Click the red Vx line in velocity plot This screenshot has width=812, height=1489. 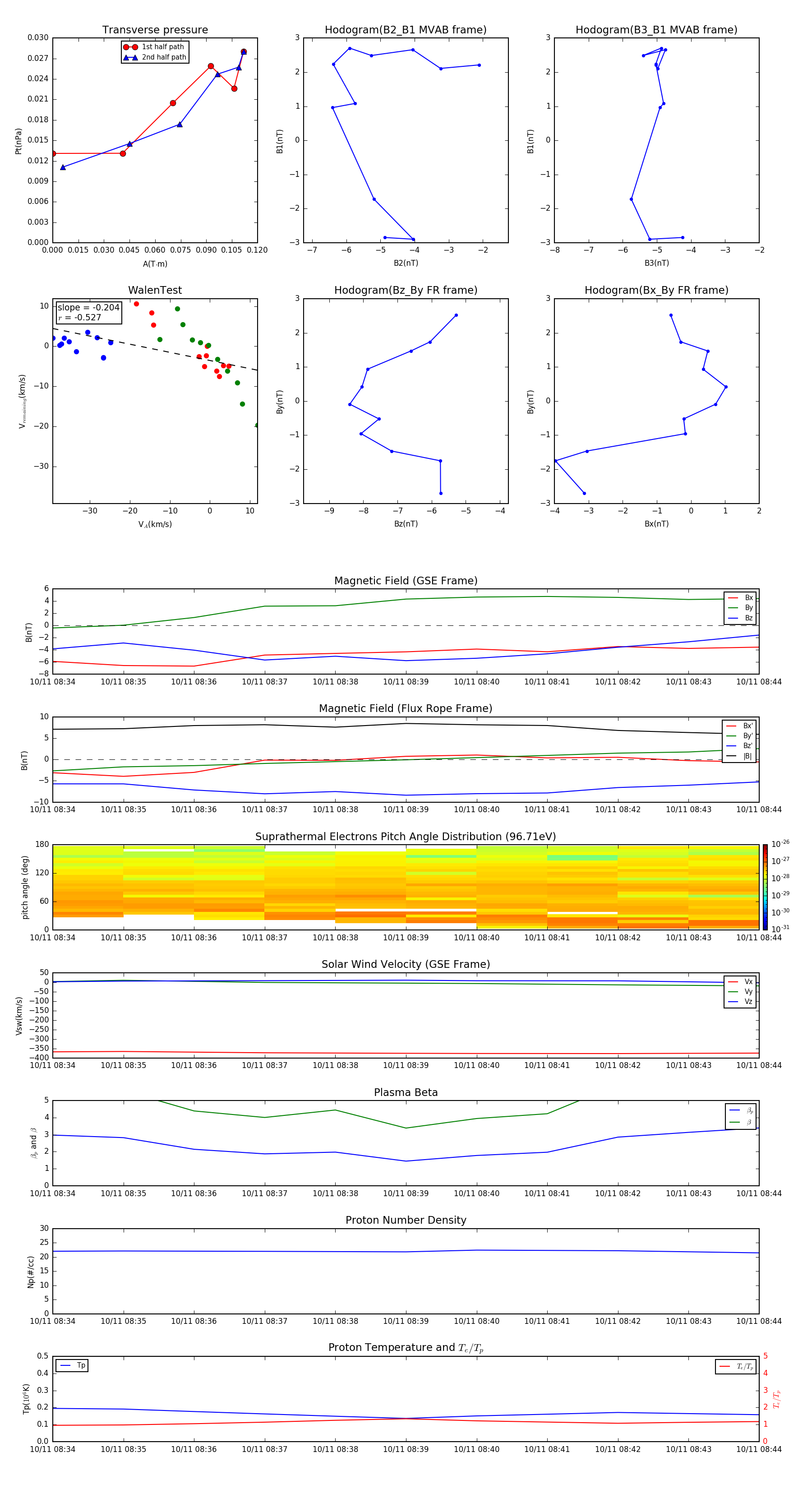tap(406, 1053)
